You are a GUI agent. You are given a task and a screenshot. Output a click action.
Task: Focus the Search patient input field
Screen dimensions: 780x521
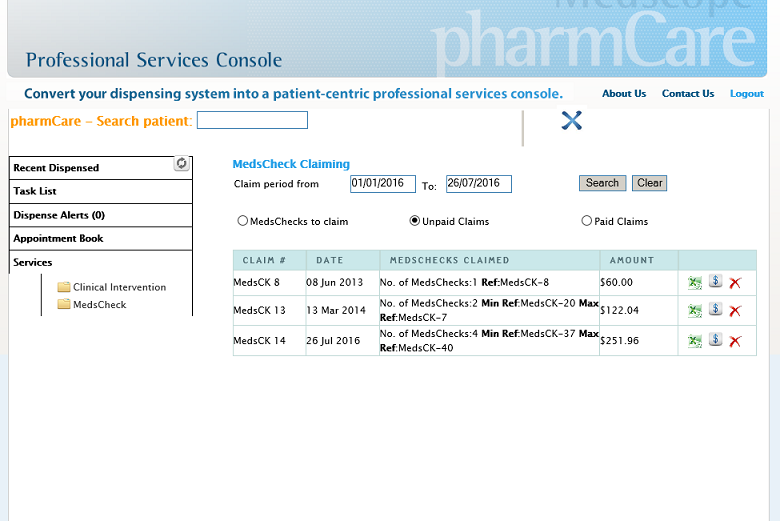click(252, 120)
